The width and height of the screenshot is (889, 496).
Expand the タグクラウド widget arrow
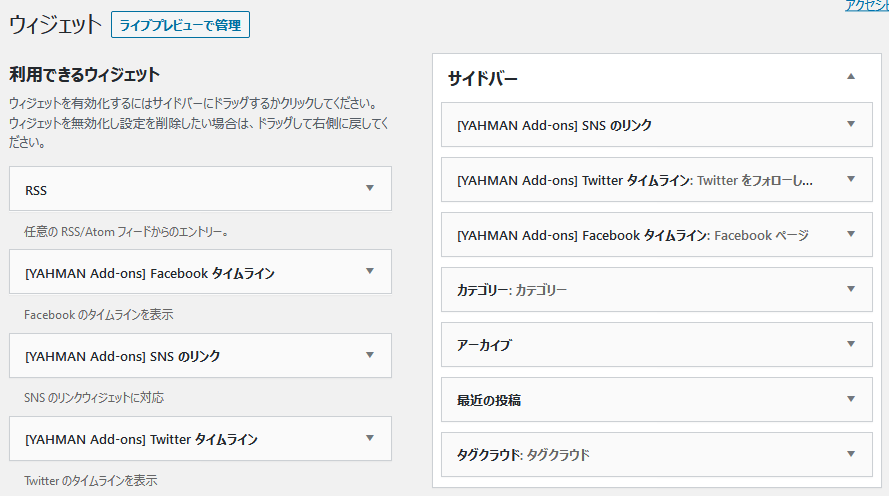pyautogui.click(x=850, y=454)
